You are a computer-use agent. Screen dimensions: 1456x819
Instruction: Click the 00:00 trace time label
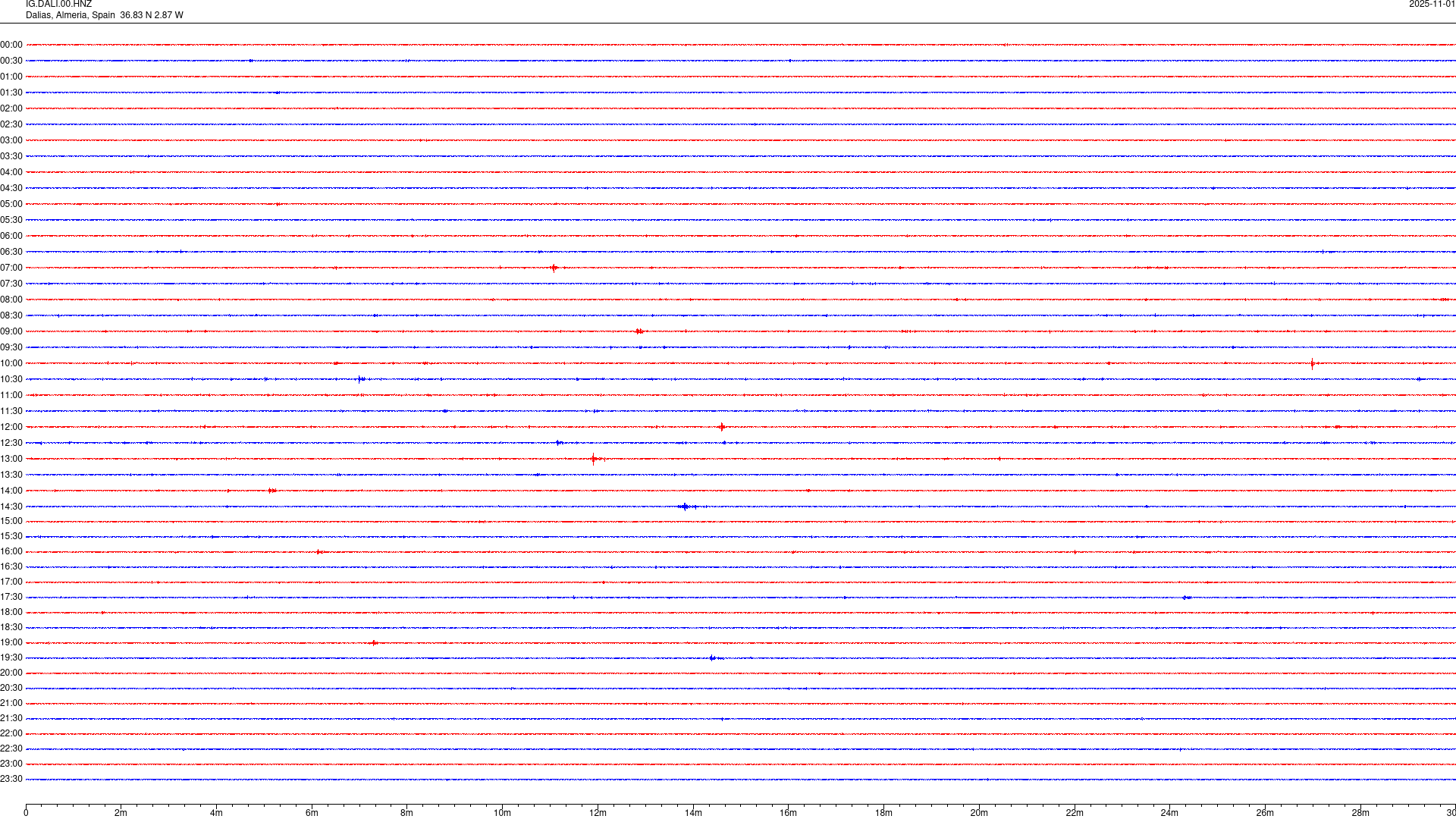click(x=11, y=45)
